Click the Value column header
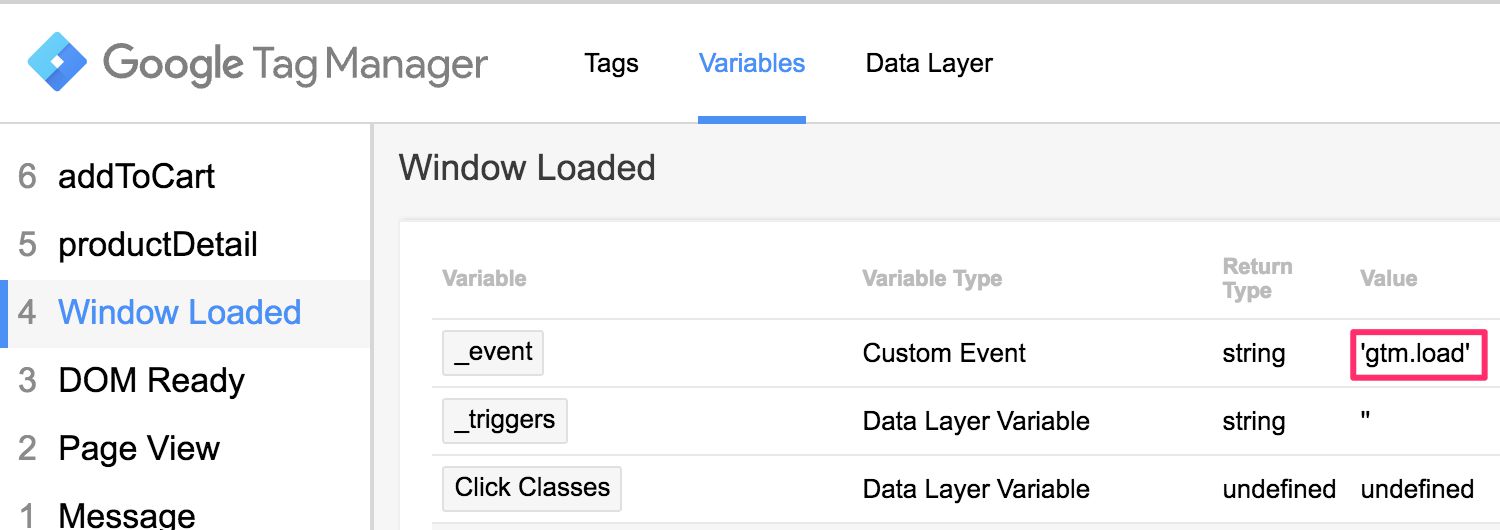The image size is (1500, 530). tap(1389, 278)
